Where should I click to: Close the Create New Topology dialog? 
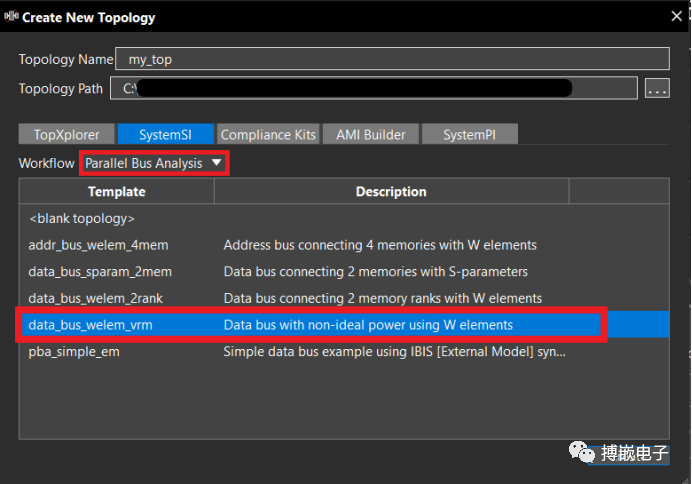(676, 16)
